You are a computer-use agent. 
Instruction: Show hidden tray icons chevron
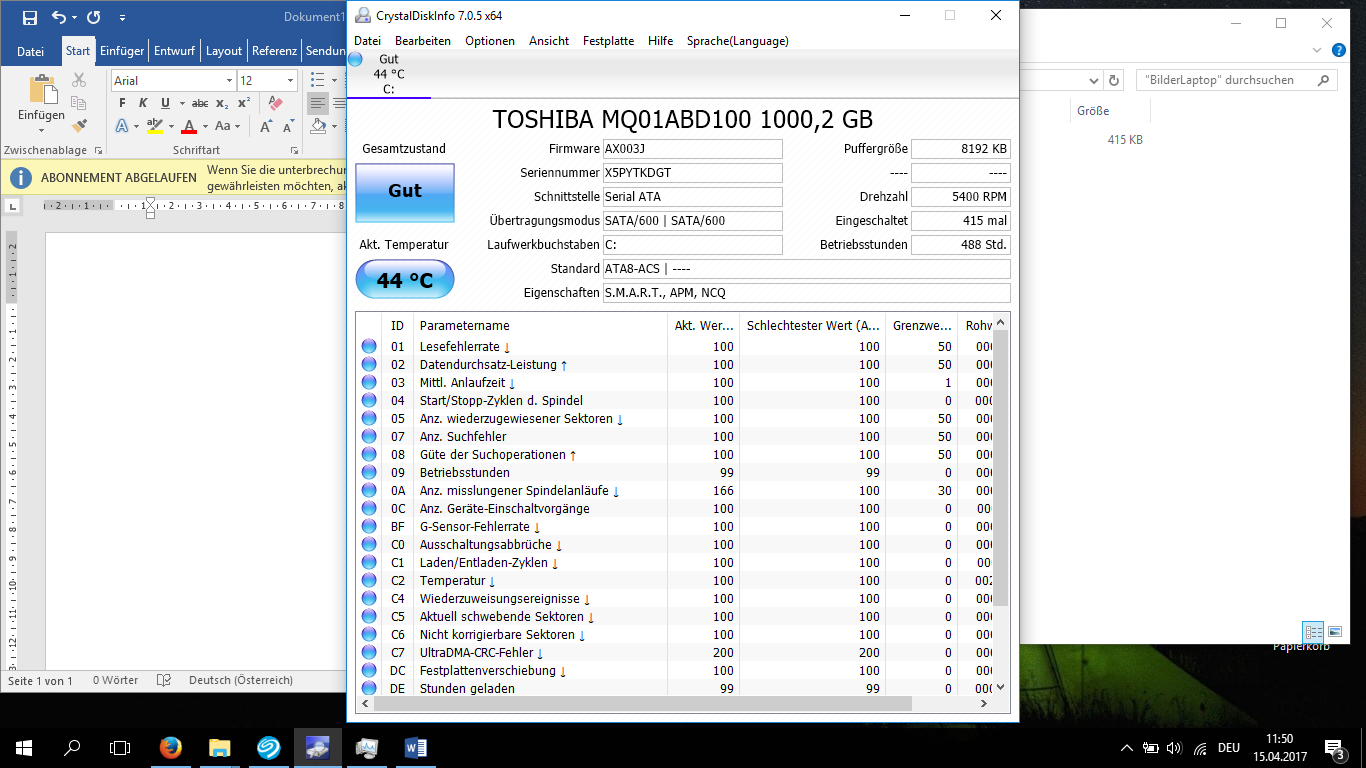pyautogui.click(x=1127, y=748)
